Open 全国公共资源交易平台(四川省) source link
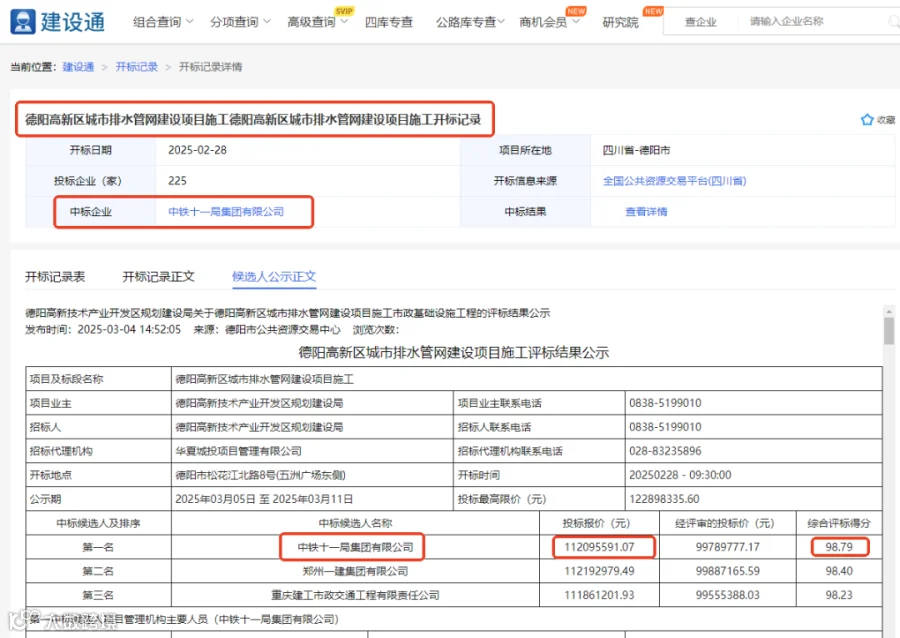This screenshot has height=638, width=900. 674,181
